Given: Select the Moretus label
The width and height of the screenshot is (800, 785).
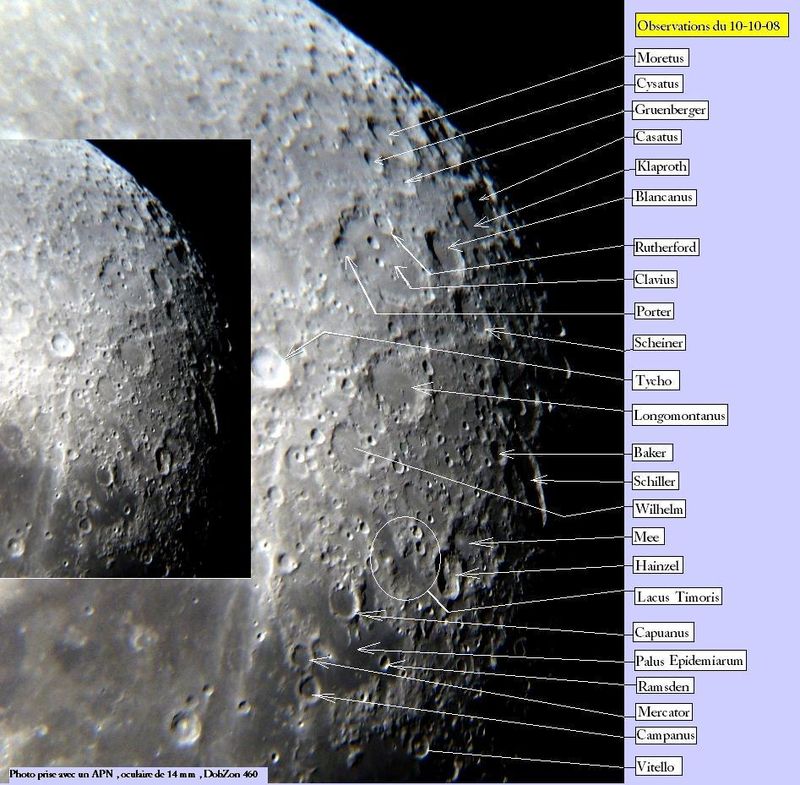Looking at the screenshot, I should pyautogui.click(x=661, y=57).
